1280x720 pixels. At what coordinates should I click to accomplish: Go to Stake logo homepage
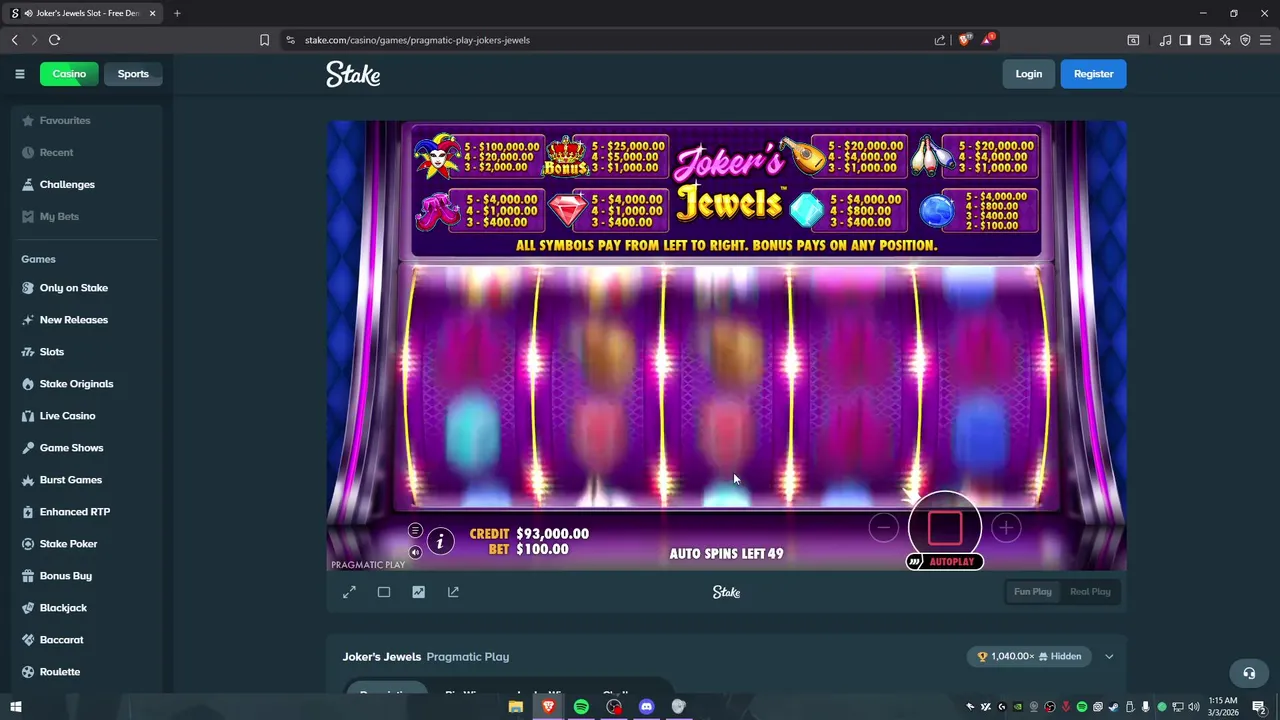point(353,74)
